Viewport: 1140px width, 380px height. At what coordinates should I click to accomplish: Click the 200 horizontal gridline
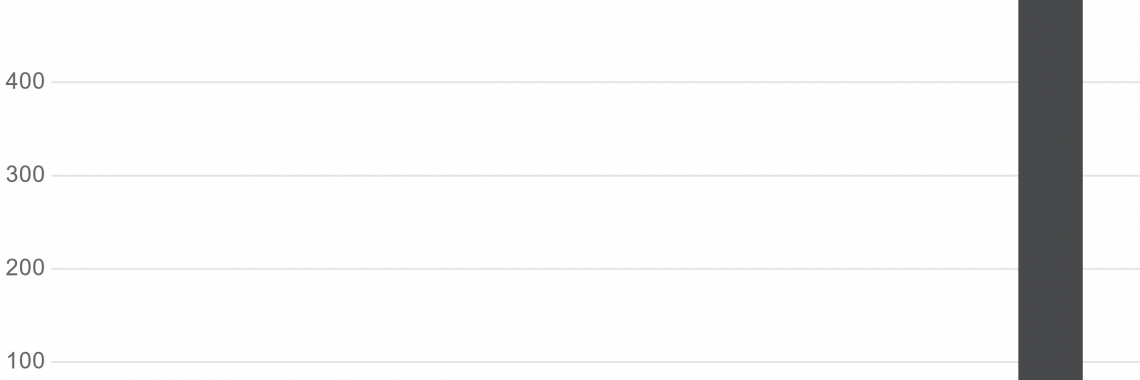[534, 269]
